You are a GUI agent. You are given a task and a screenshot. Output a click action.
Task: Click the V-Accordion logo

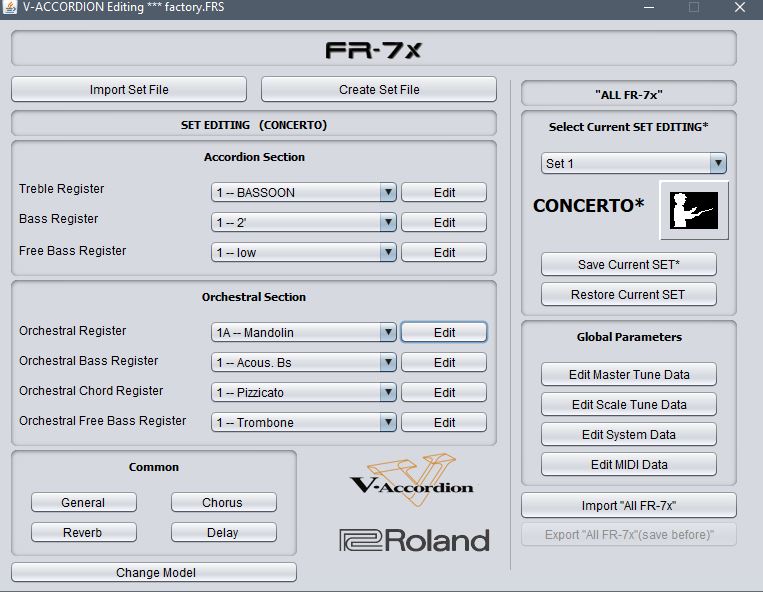pos(412,480)
